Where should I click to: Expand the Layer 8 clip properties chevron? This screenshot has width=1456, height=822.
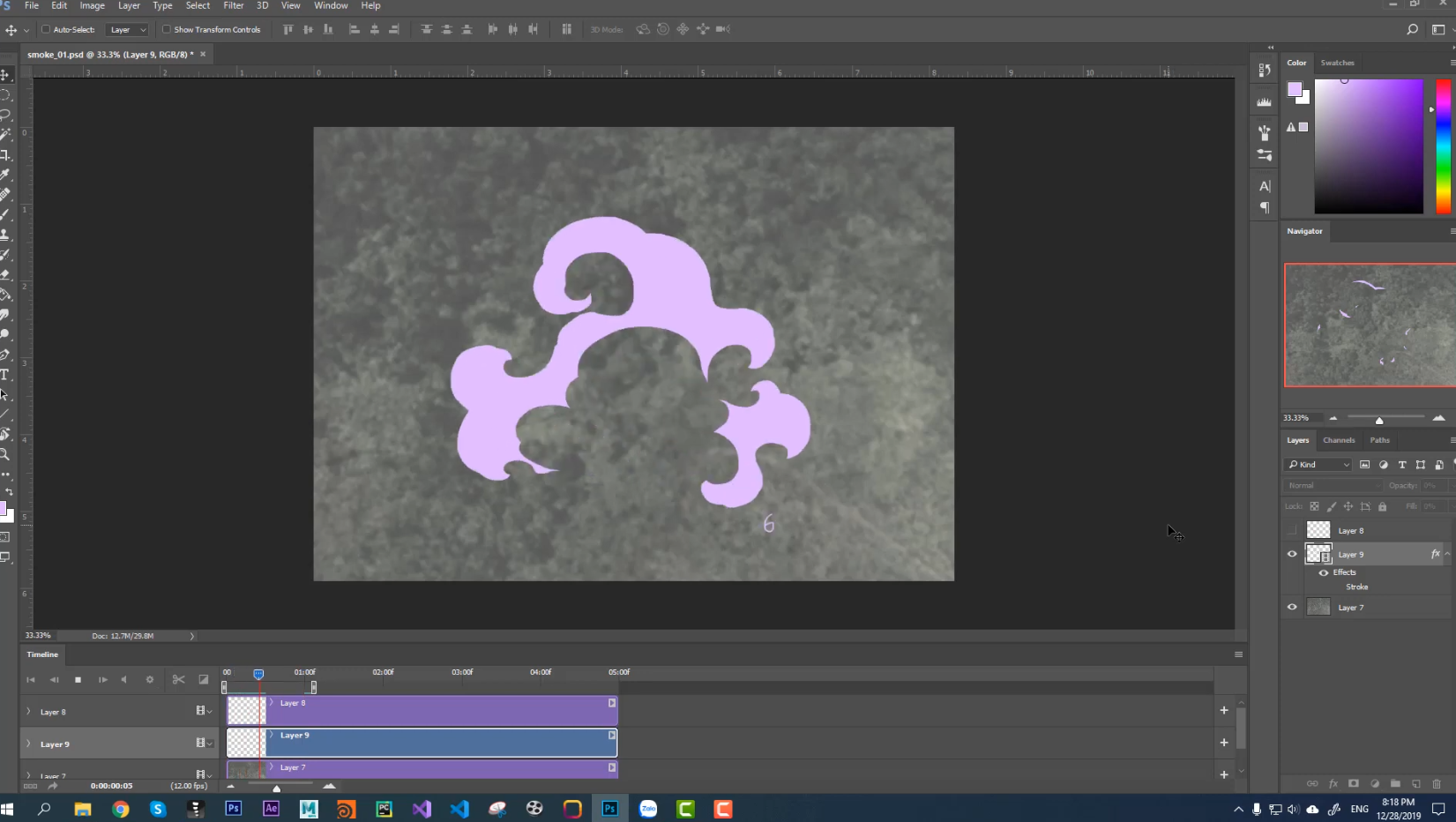click(272, 702)
